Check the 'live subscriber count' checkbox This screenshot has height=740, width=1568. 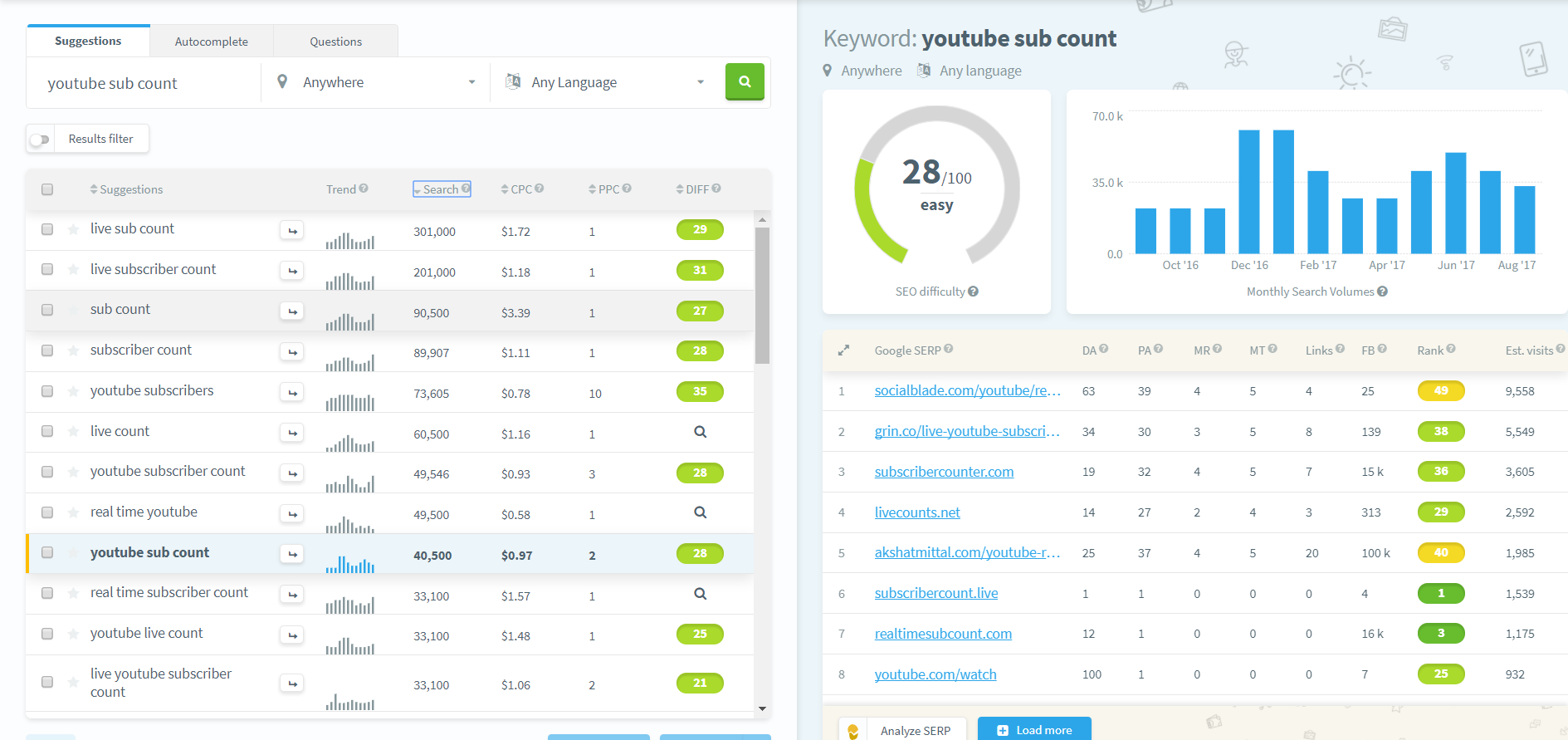click(47, 270)
